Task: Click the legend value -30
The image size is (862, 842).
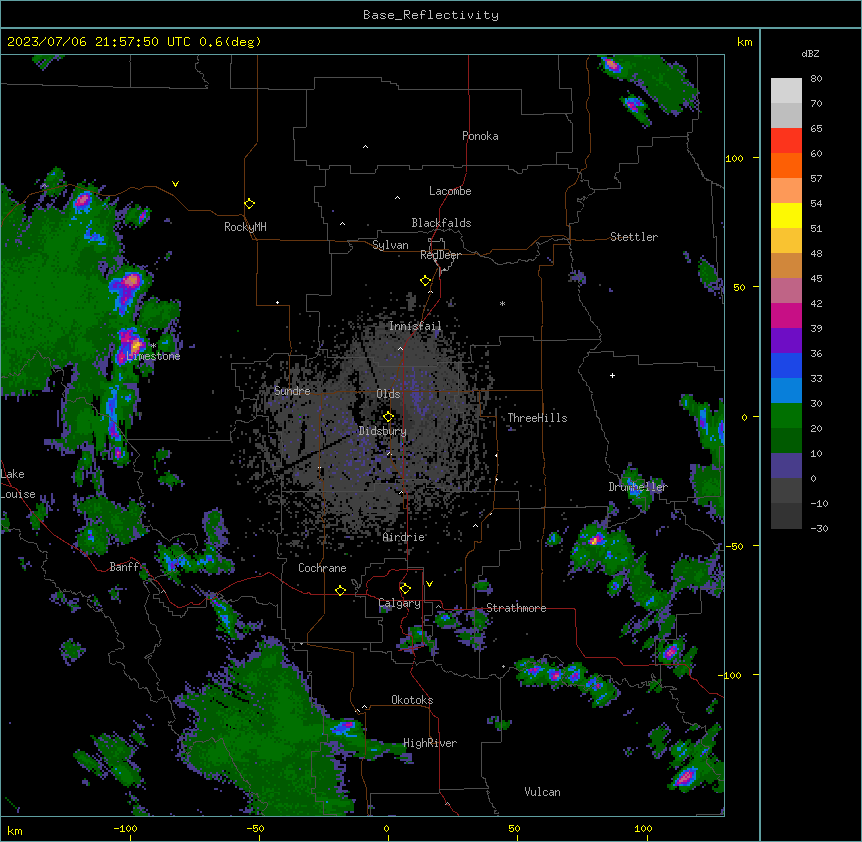Action: 819,528
